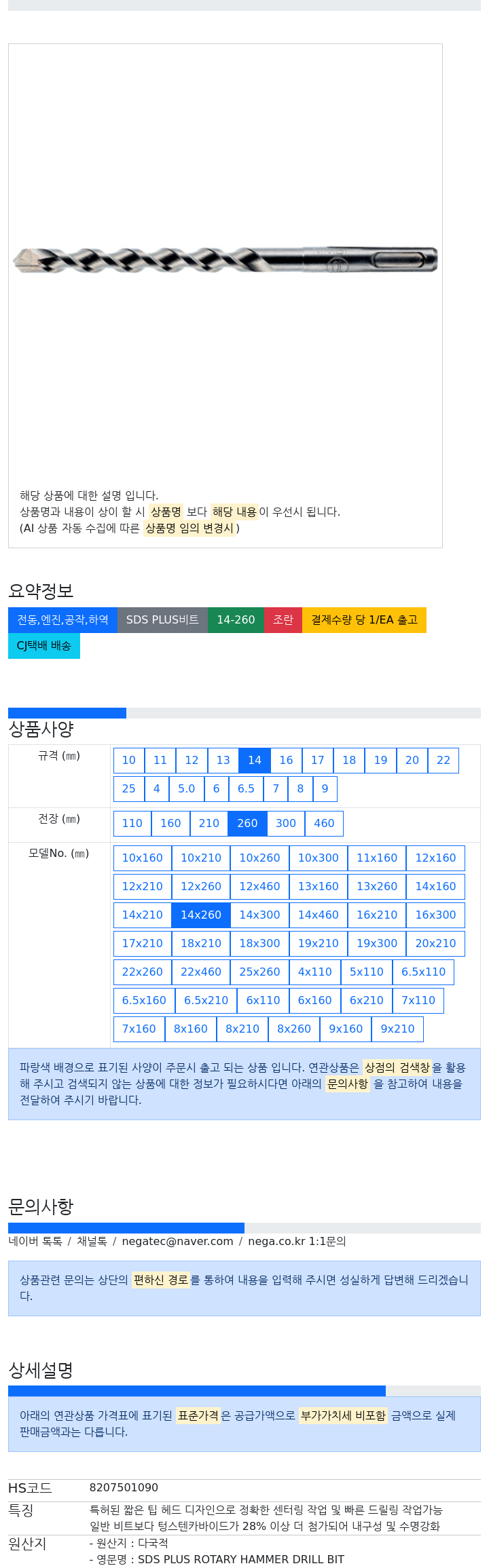Select model 22x460
The image size is (489, 1568).
[x=201, y=972]
